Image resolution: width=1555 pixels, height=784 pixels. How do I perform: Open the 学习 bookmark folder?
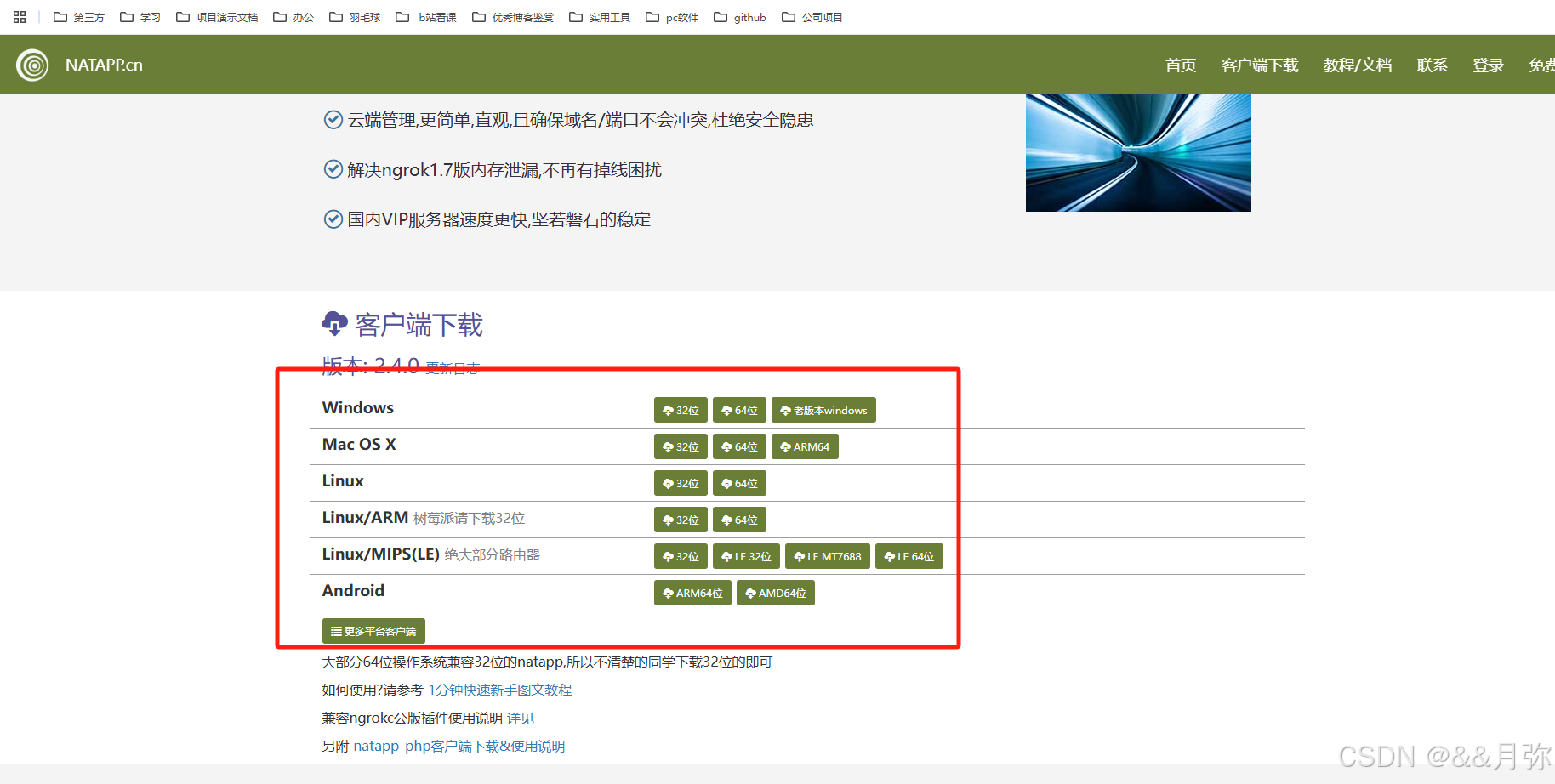(140, 17)
